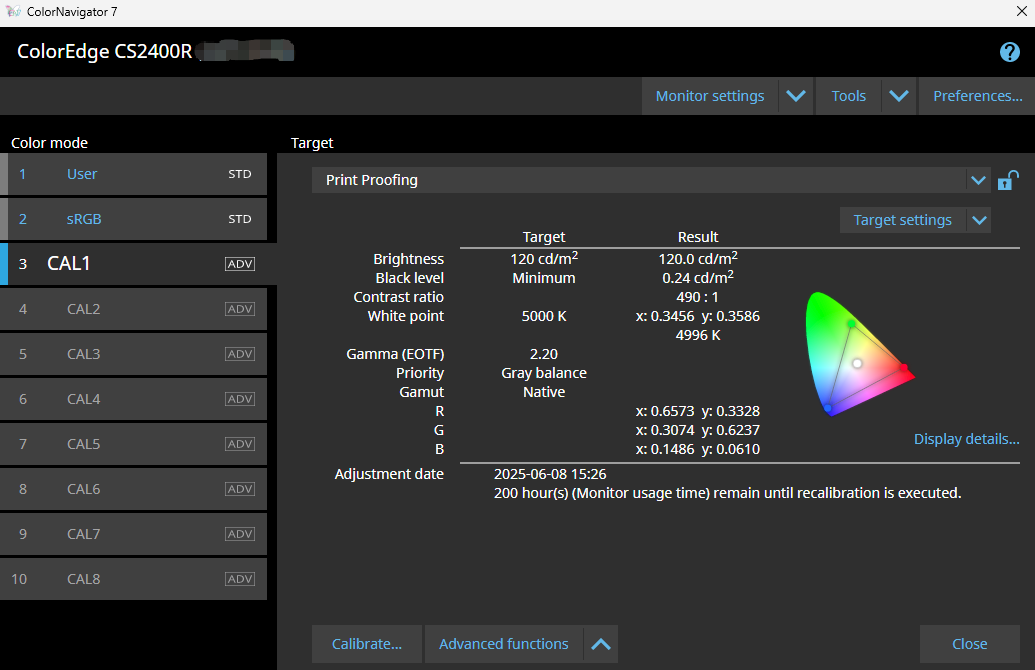Toggle the target lock padlock icon
This screenshot has height=670, width=1035.
[x=1007, y=180]
